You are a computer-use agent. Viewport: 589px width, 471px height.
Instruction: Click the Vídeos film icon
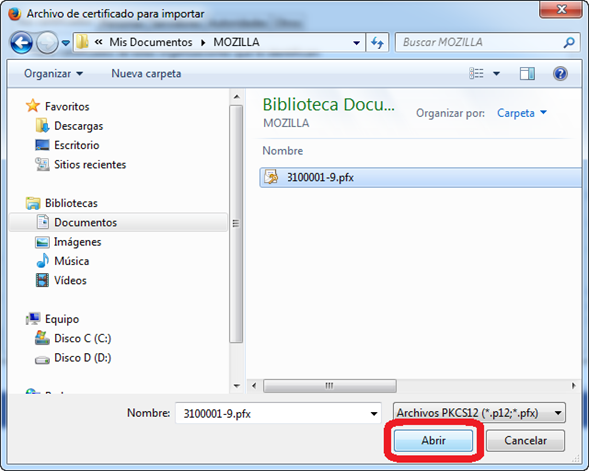pyautogui.click(x=42, y=280)
